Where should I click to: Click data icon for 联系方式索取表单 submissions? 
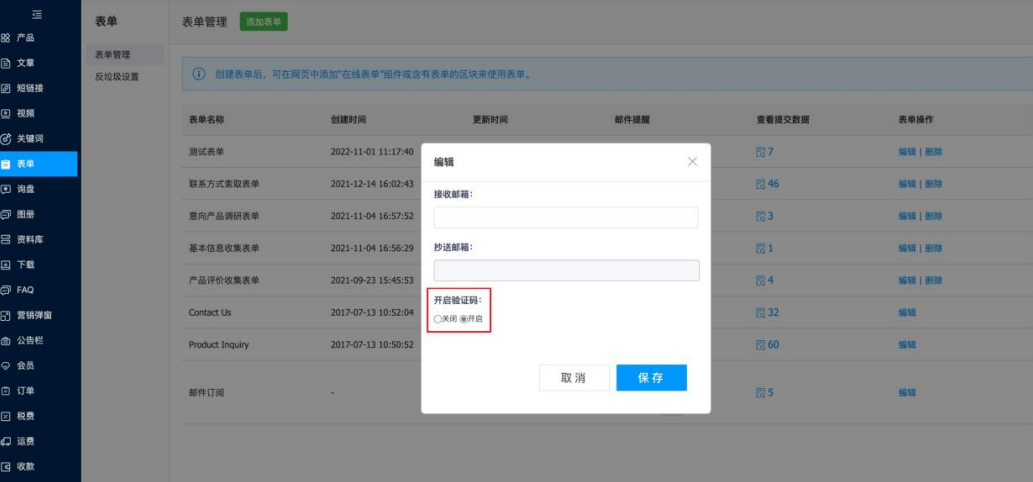pyautogui.click(x=760, y=184)
